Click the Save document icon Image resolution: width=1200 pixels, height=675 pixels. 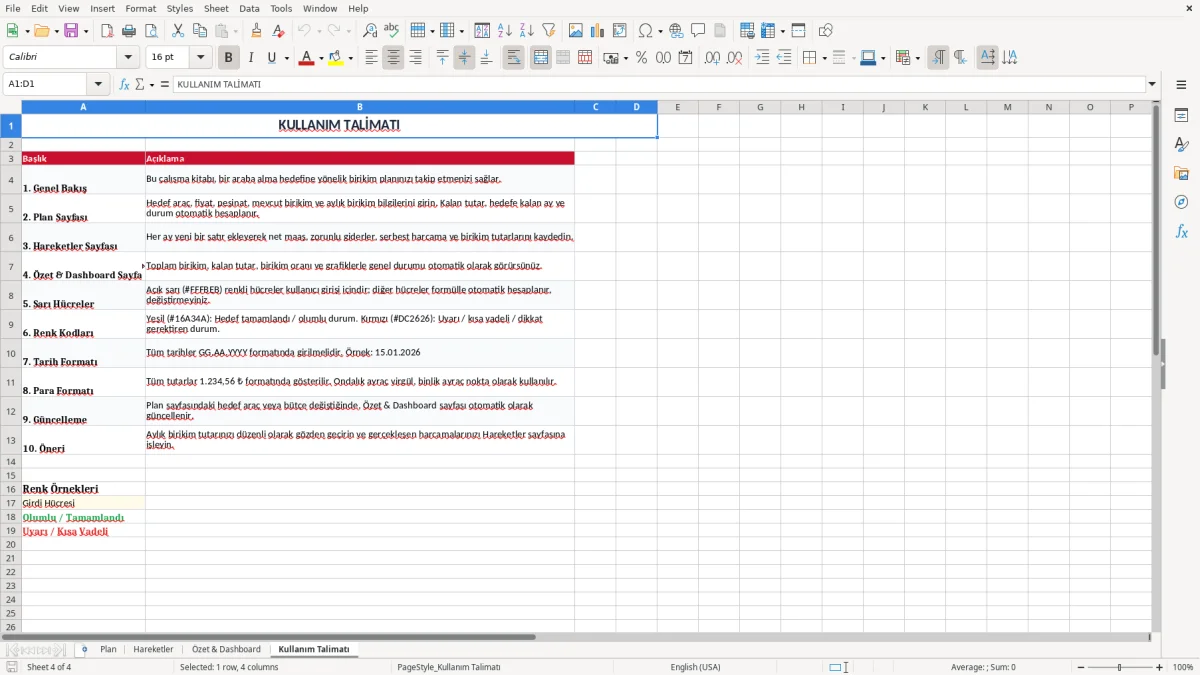point(71,31)
